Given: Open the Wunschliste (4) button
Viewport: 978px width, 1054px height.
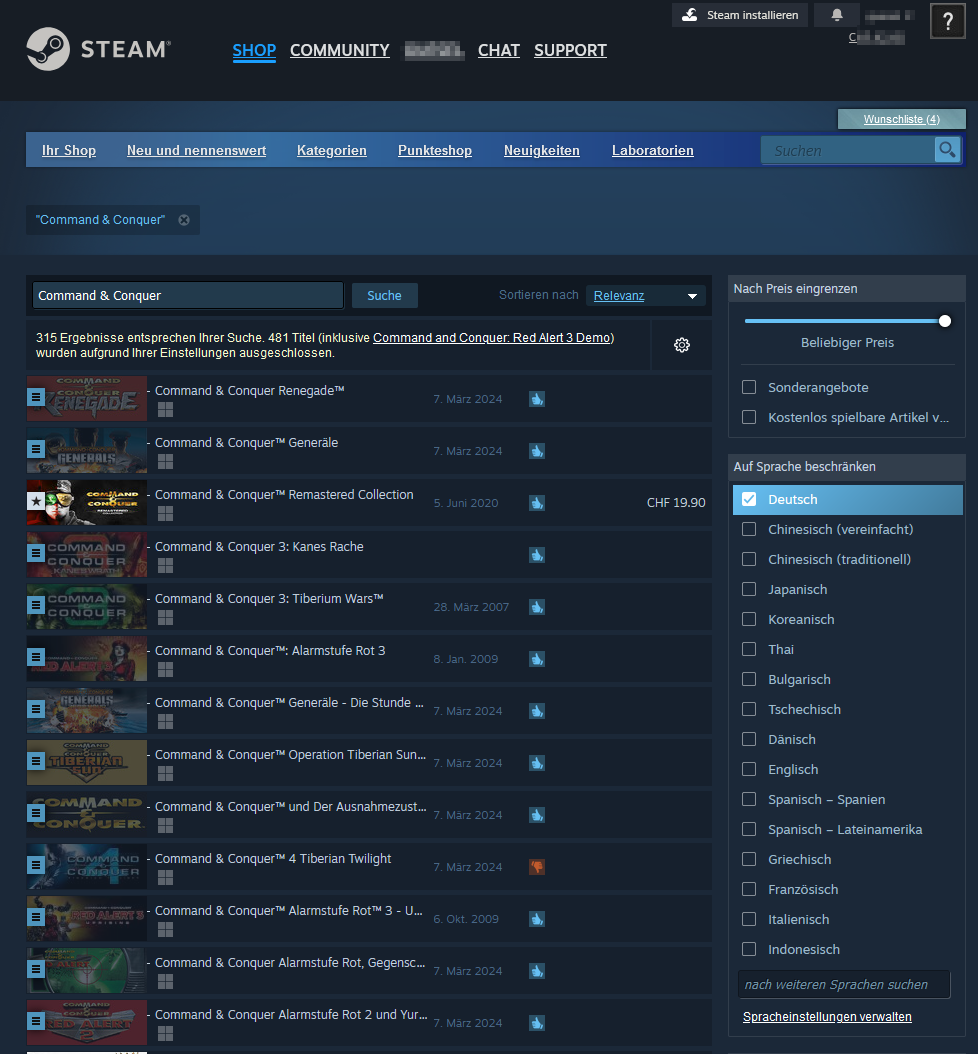Looking at the screenshot, I should tap(901, 118).
